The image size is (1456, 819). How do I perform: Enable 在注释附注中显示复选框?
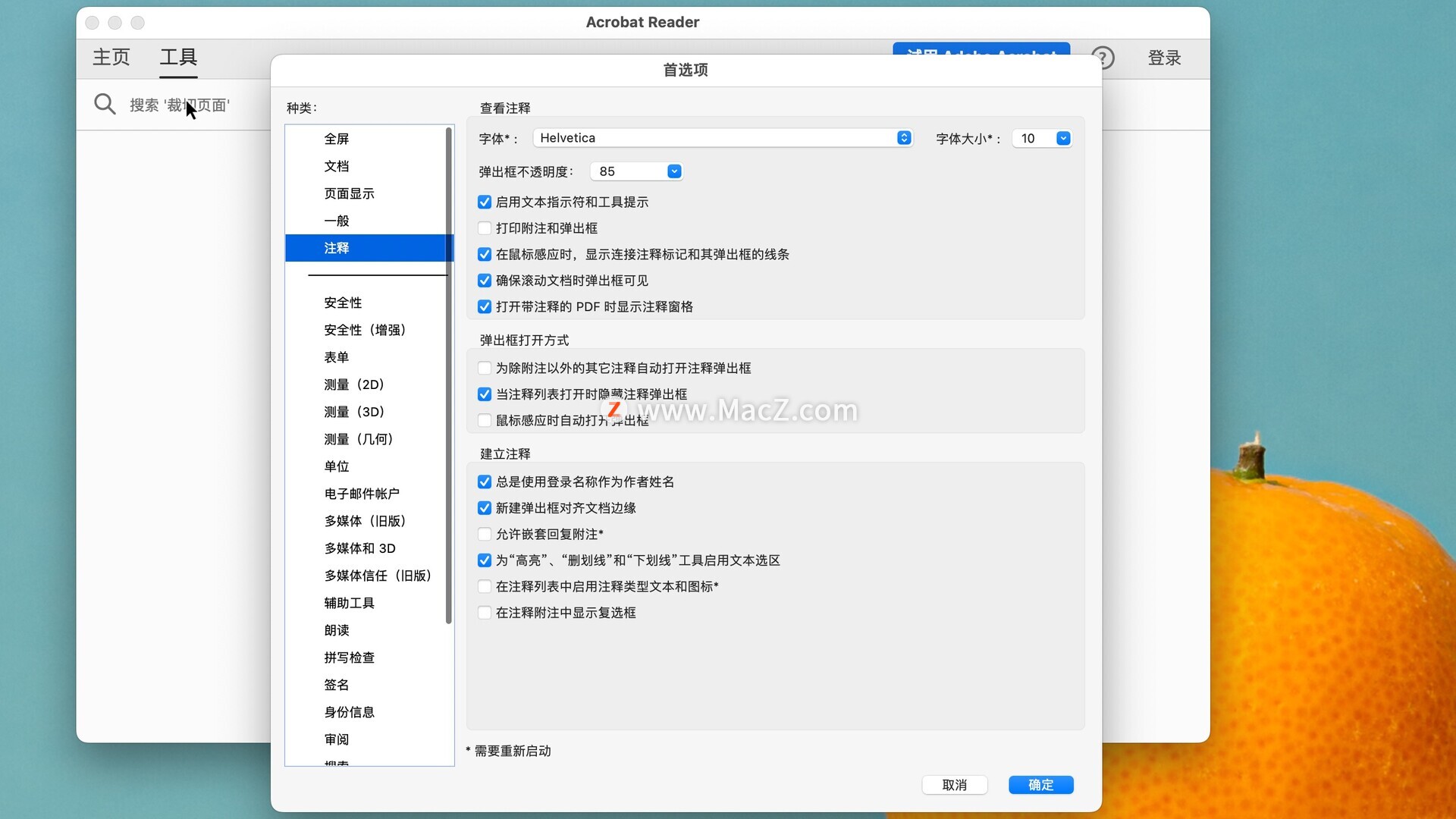(x=485, y=613)
